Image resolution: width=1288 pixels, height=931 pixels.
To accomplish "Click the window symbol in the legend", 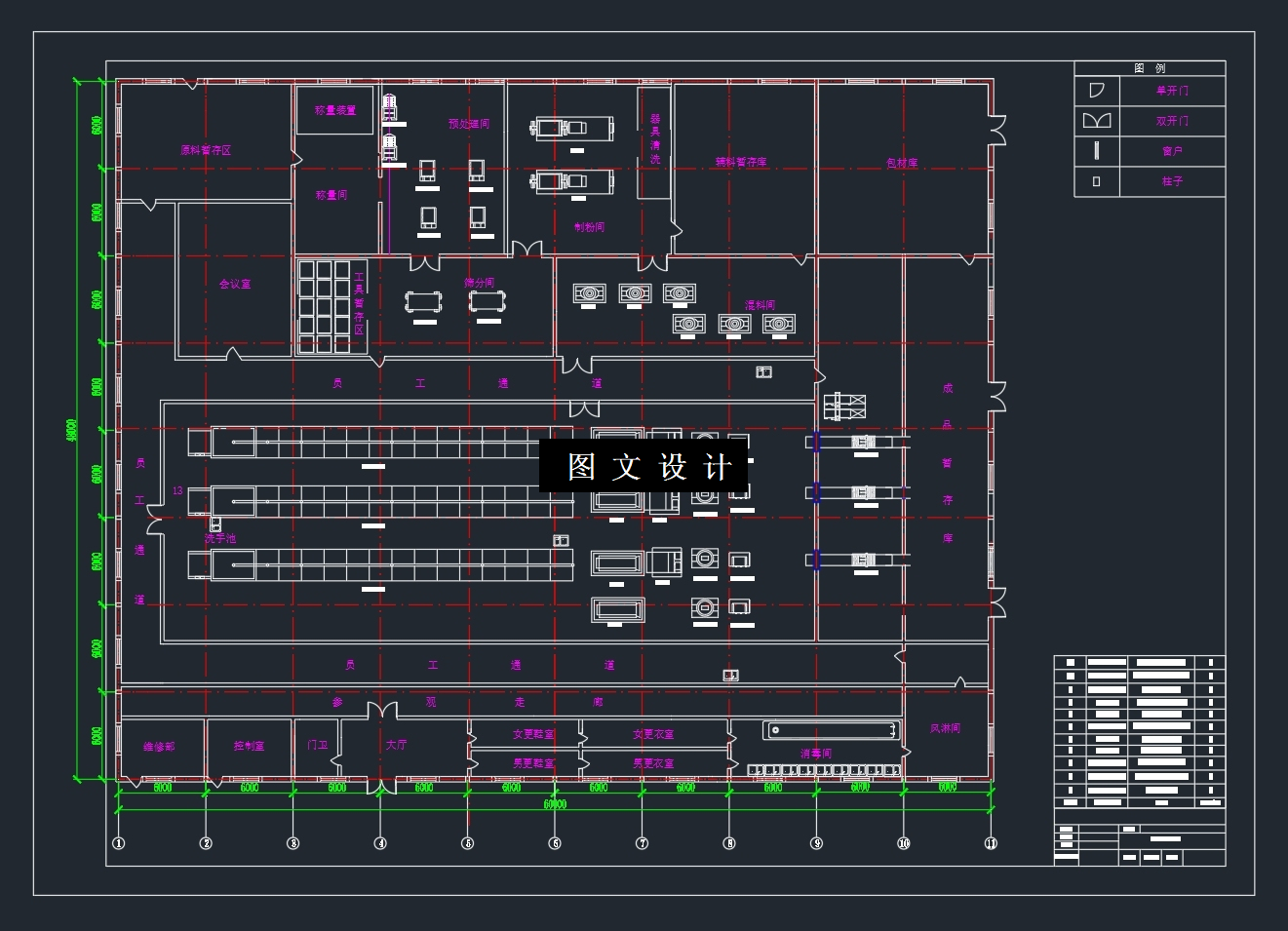I will (1097, 150).
